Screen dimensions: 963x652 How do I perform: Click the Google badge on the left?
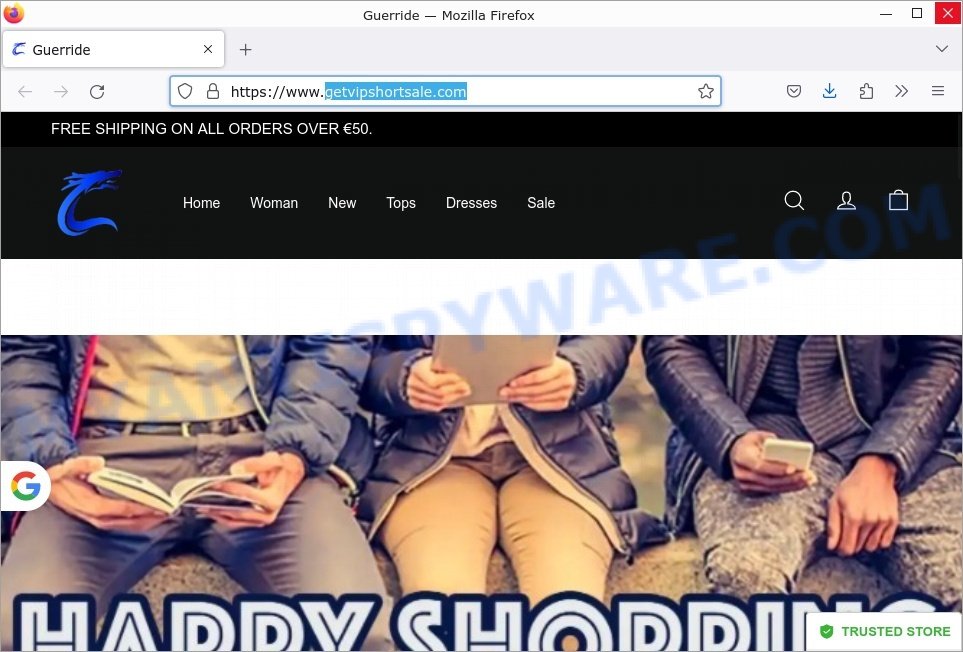tap(25, 486)
